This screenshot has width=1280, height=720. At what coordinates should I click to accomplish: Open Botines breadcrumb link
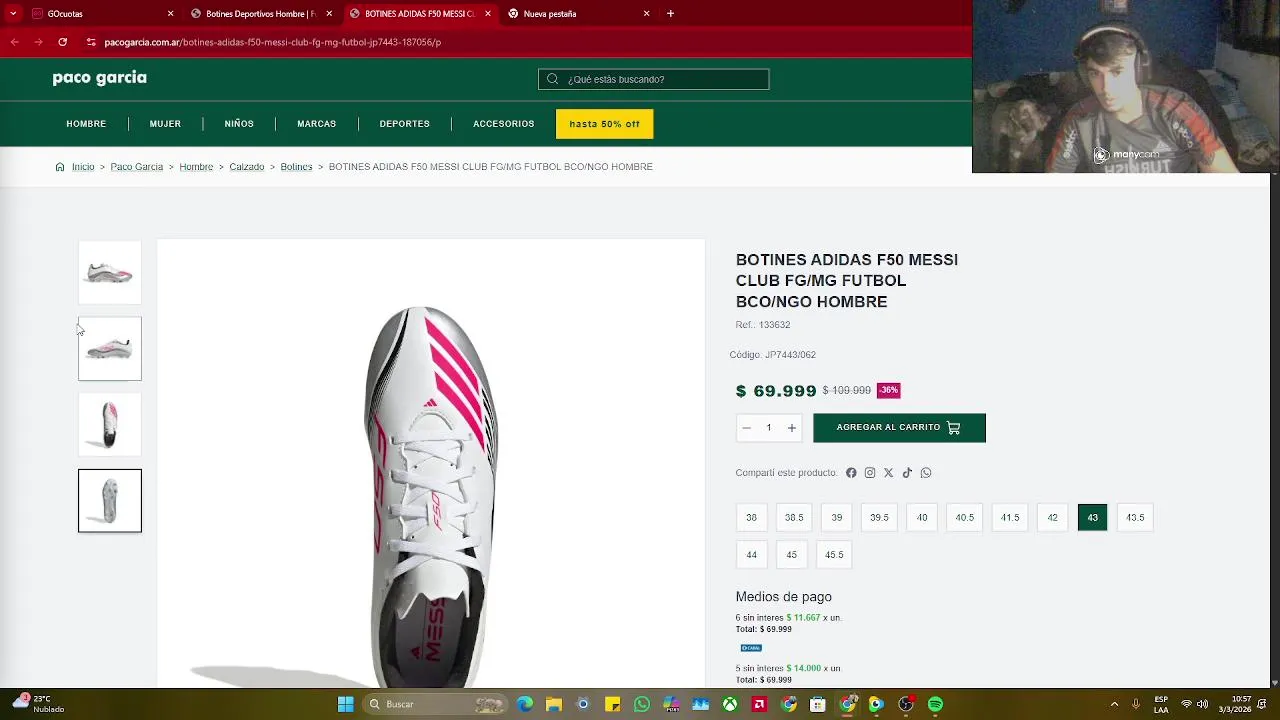(x=296, y=167)
